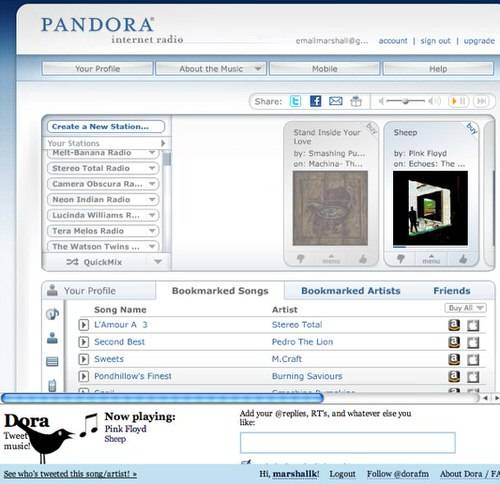
Task: Click the square icon in the Second Best row
Action: (x=473, y=343)
